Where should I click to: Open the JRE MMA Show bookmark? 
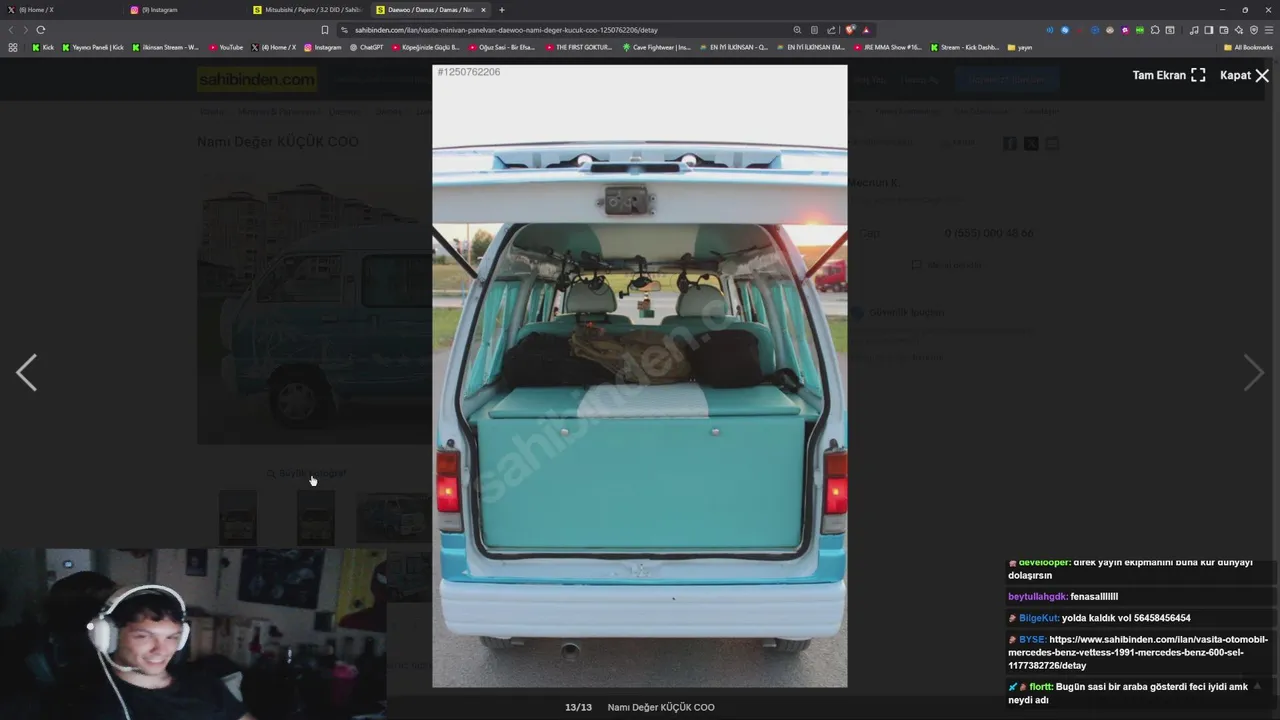tap(888, 47)
